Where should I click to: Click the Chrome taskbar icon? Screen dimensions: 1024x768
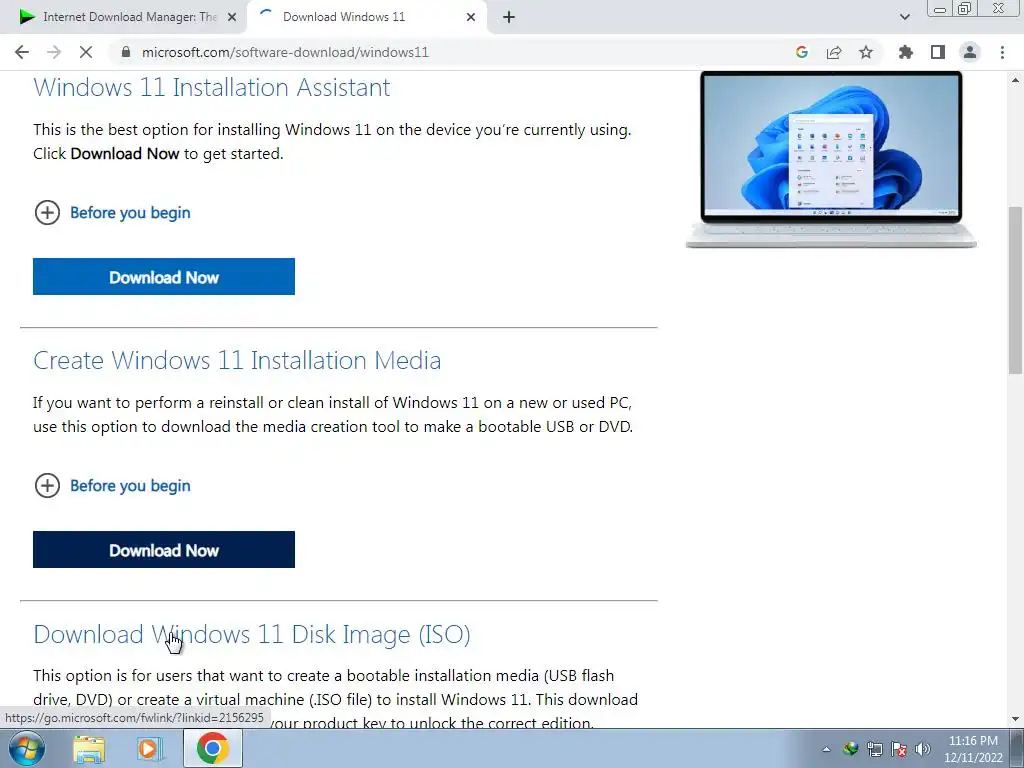(212, 748)
